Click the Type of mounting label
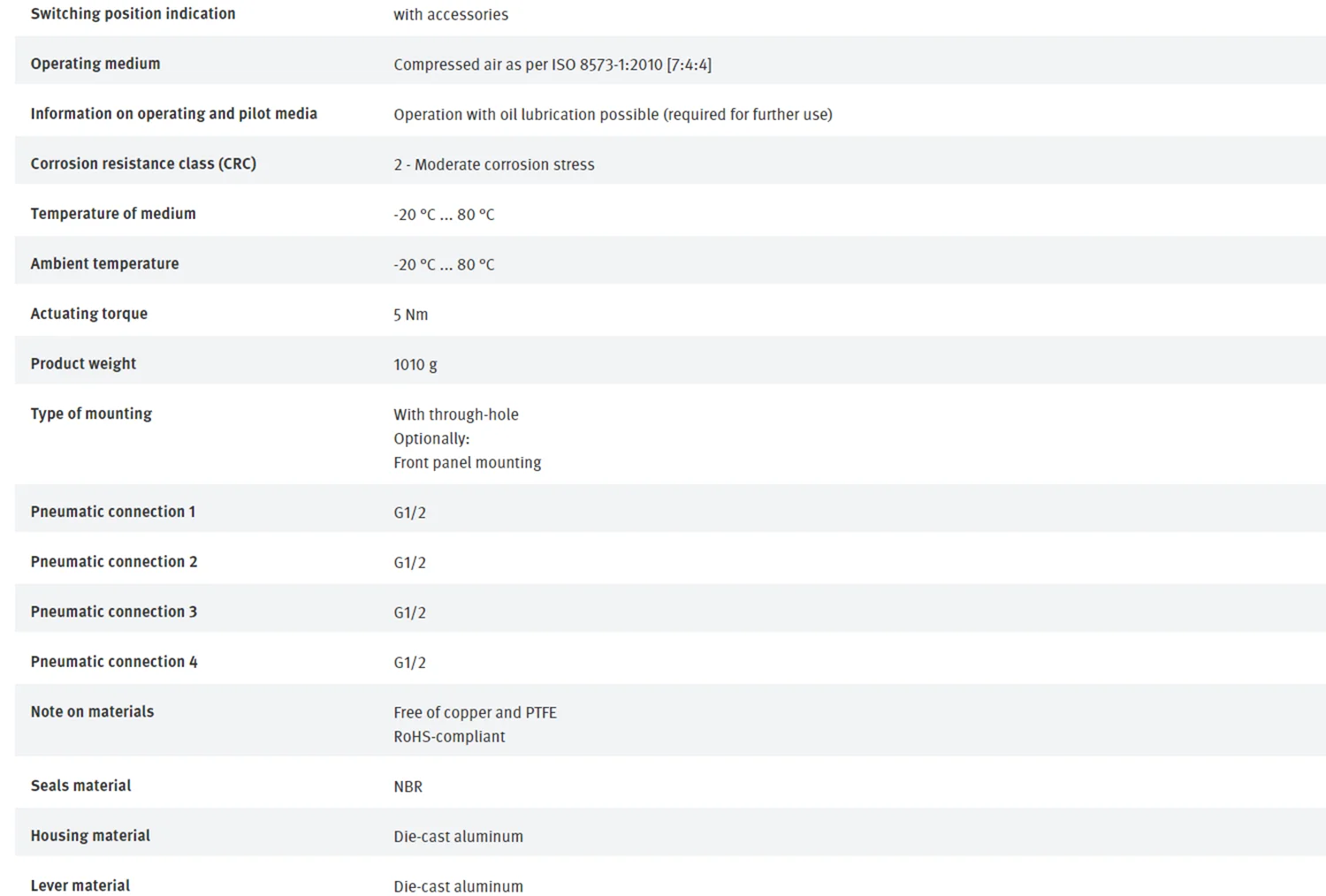The image size is (1326, 896). tap(91, 414)
